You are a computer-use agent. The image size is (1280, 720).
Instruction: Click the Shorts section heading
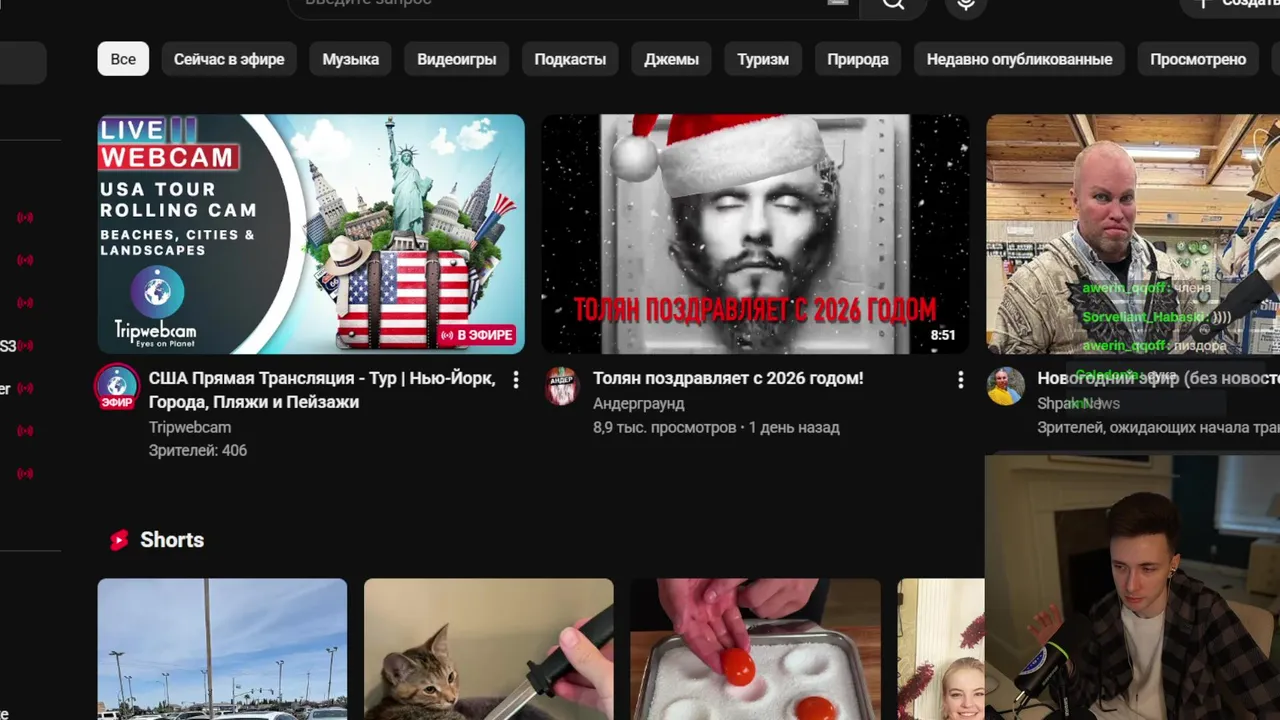(x=172, y=540)
